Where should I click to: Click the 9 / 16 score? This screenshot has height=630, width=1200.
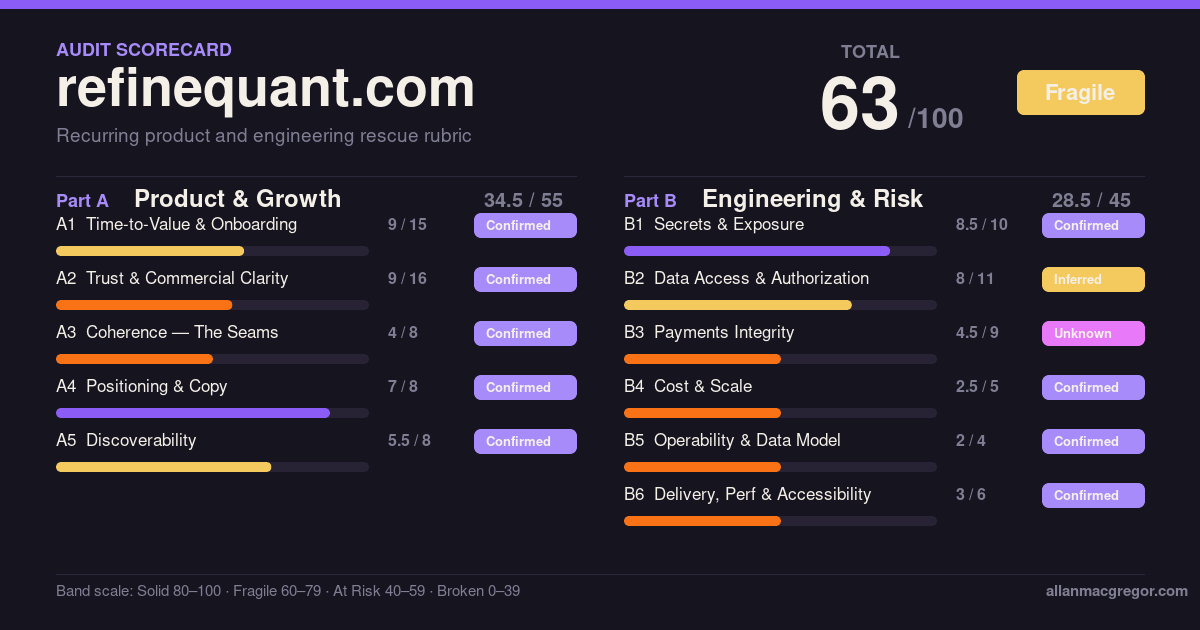[407, 278]
